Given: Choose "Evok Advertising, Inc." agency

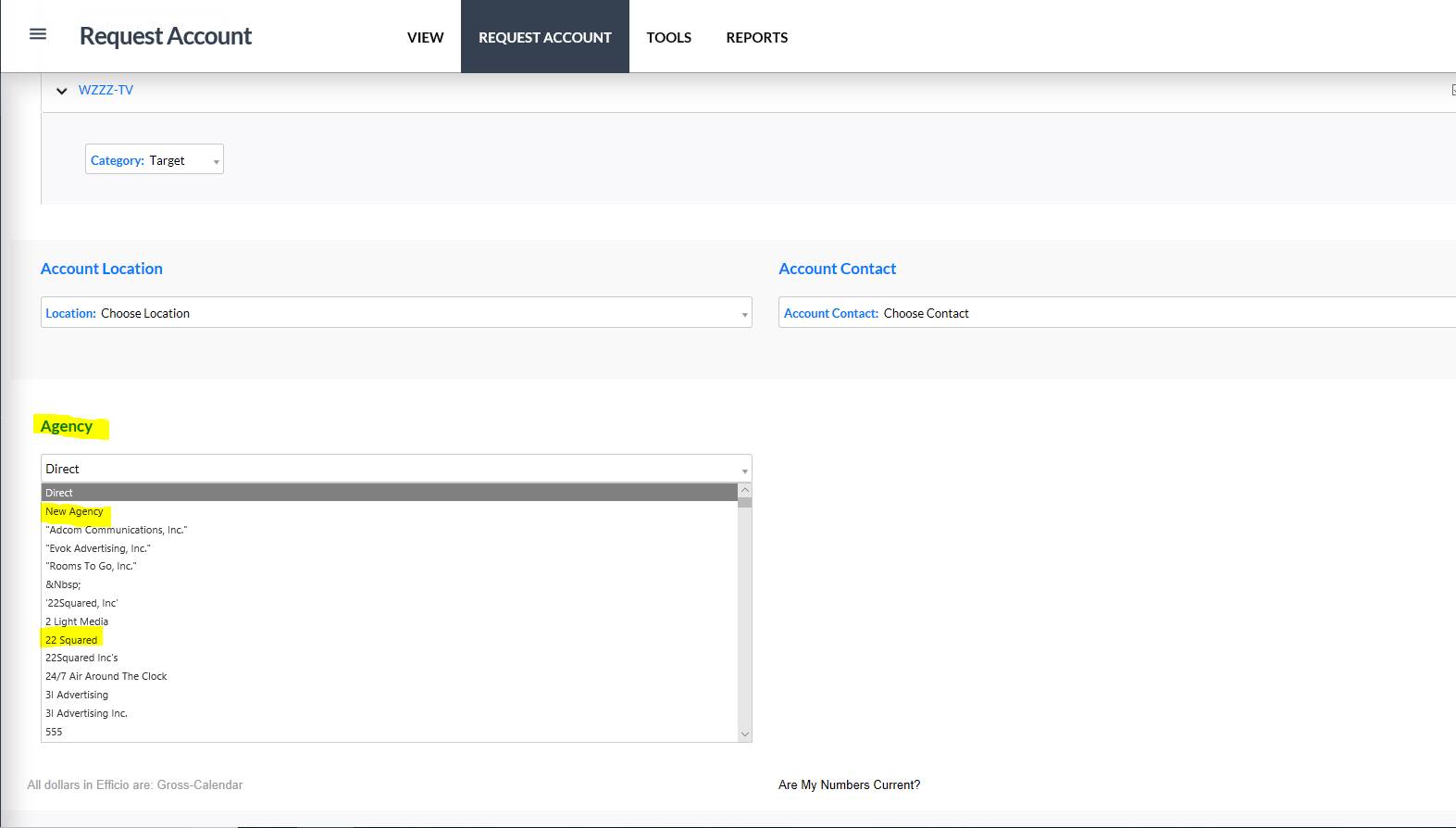Looking at the screenshot, I should point(390,548).
